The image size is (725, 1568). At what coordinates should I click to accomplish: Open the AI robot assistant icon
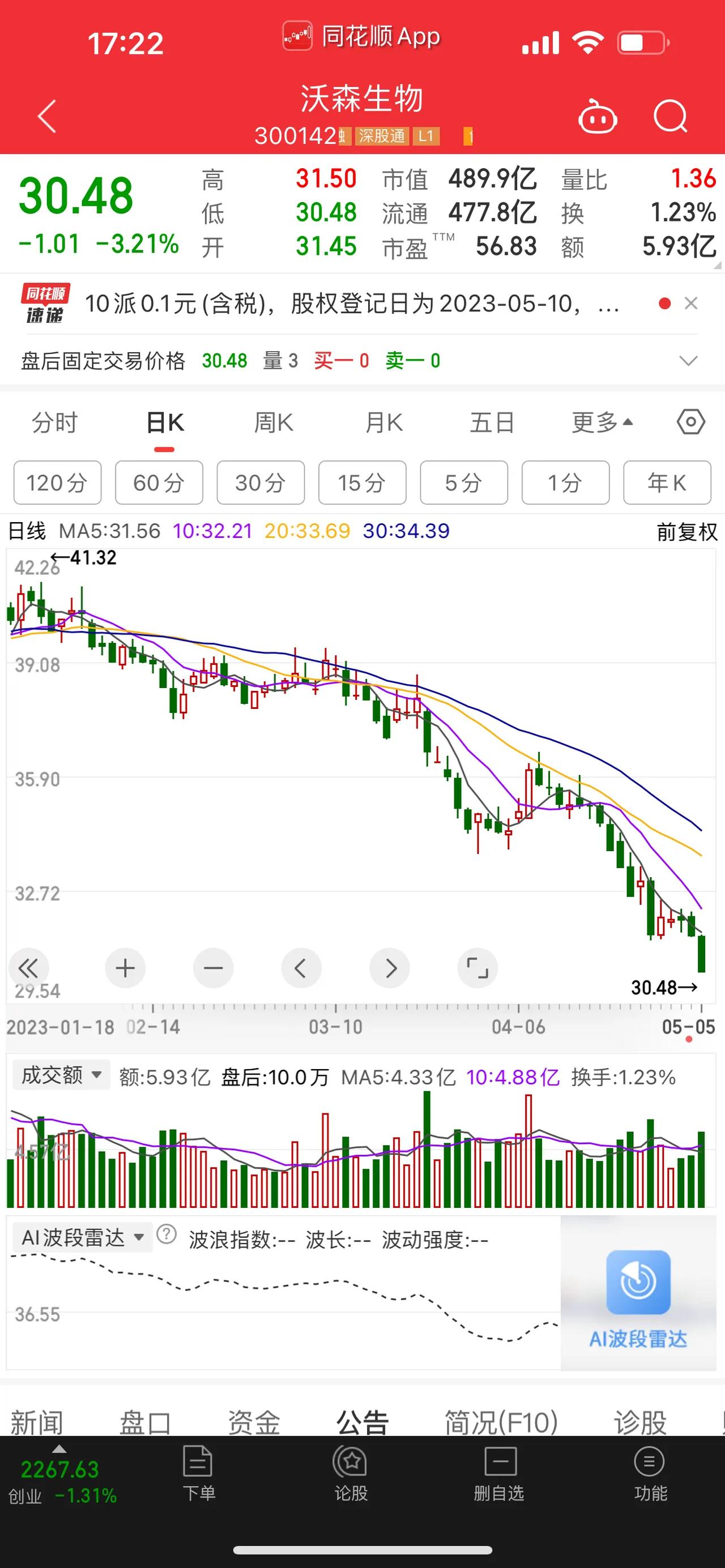click(x=597, y=116)
